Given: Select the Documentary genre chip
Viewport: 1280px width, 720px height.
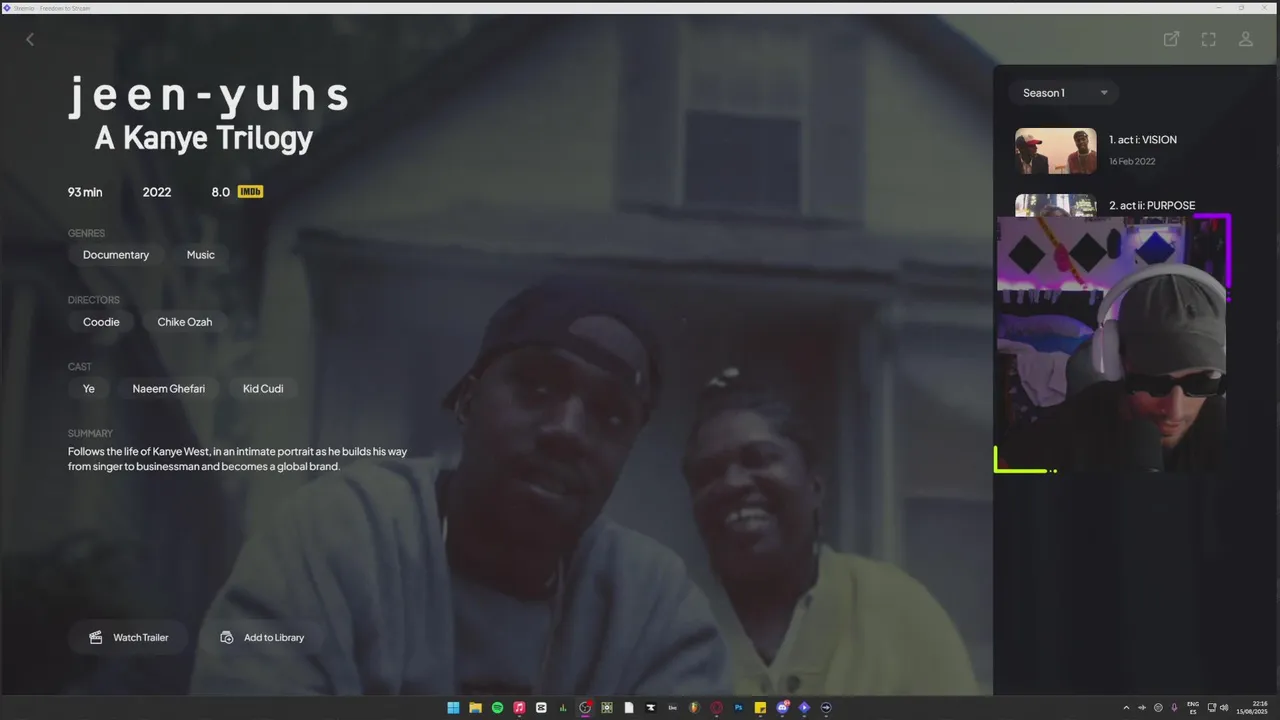Looking at the screenshot, I should click(116, 255).
